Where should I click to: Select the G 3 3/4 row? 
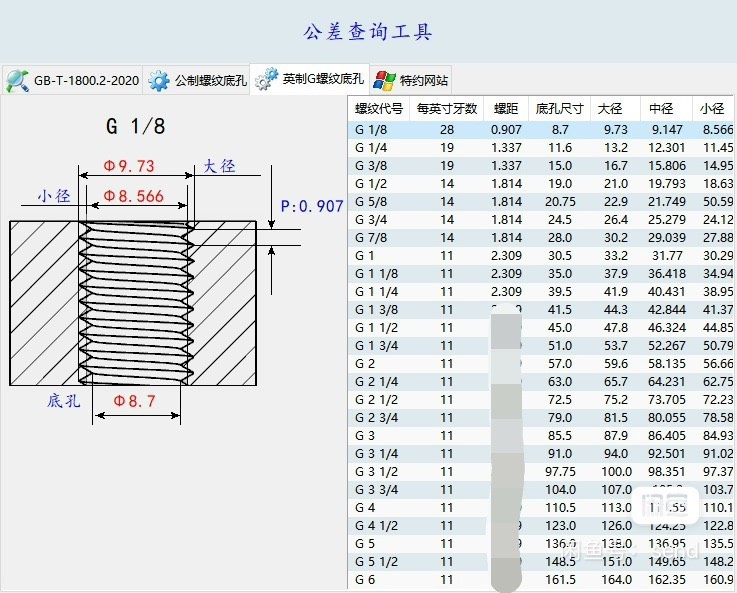tap(541, 490)
